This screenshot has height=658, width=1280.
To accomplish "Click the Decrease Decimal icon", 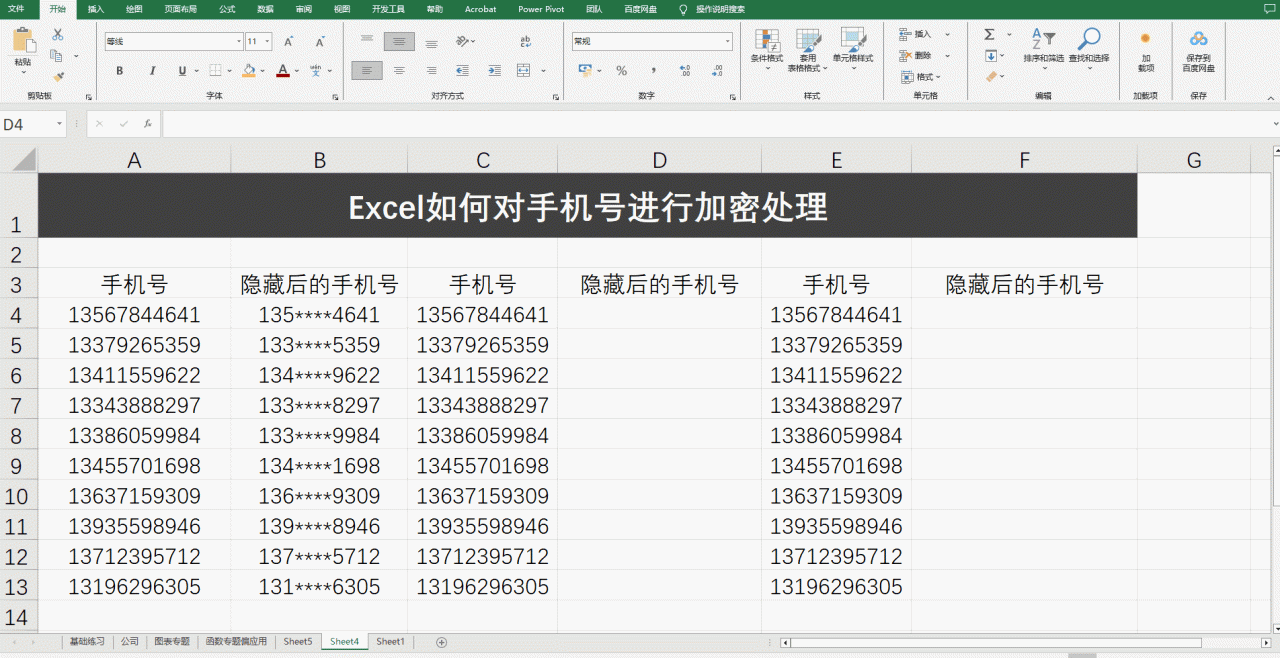I will tap(716, 71).
